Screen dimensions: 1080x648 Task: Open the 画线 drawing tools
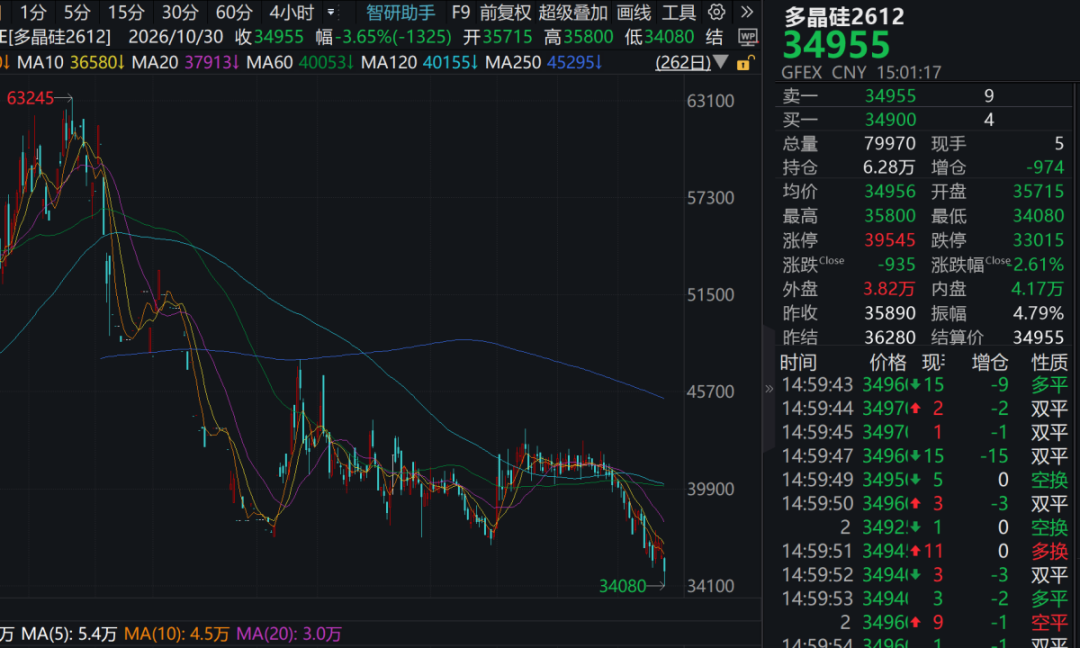(x=634, y=12)
